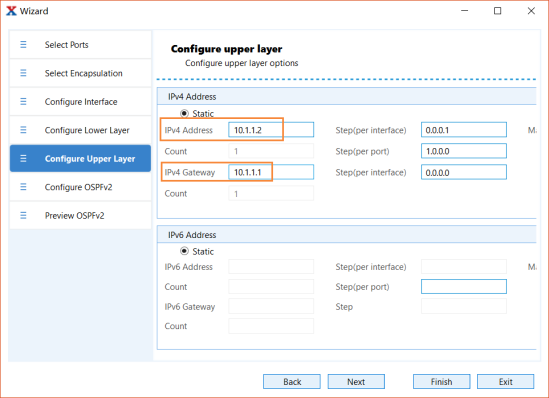Image resolution: width=549 pixels, height=398 pixels.
Task: Click the list icon beside Preview OSPFv2
Action: point(23,215)
